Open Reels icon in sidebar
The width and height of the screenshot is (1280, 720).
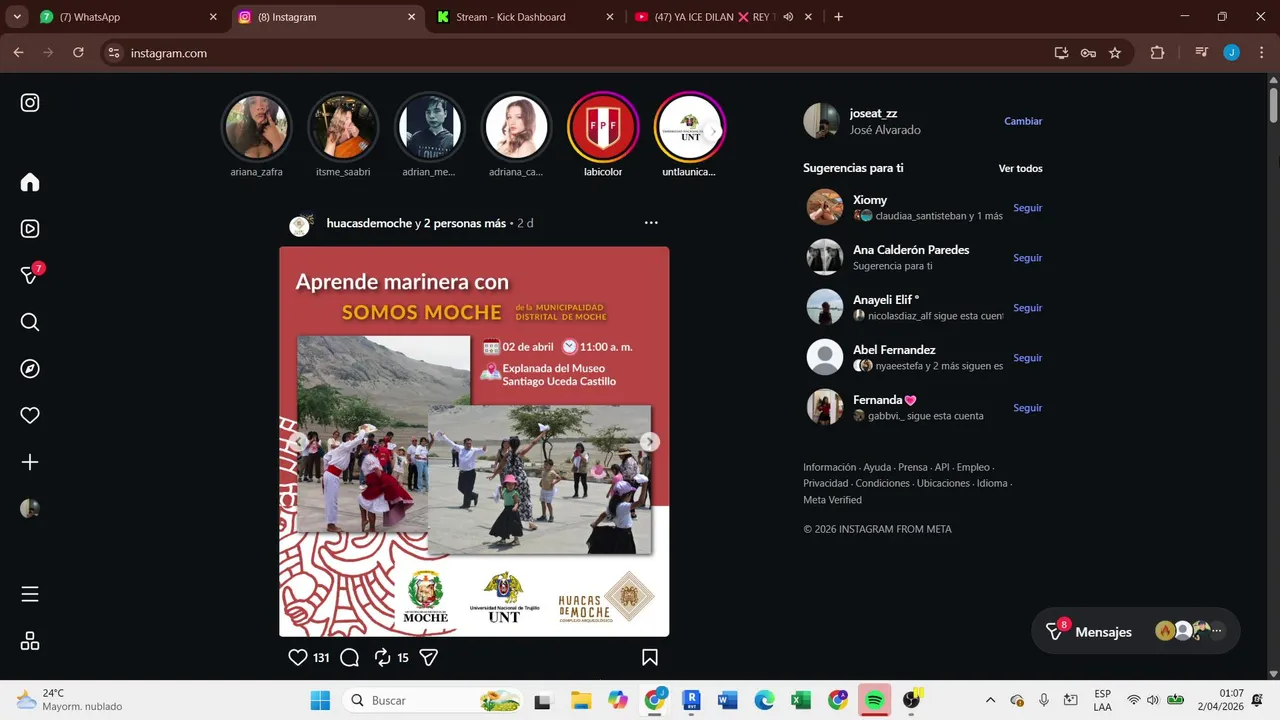[x=30, y=228]
